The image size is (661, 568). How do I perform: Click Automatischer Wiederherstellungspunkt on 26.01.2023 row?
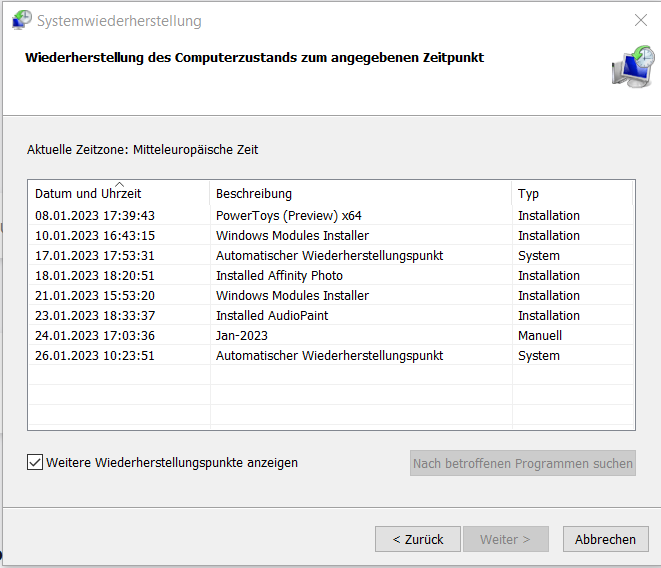click(329, 355)
